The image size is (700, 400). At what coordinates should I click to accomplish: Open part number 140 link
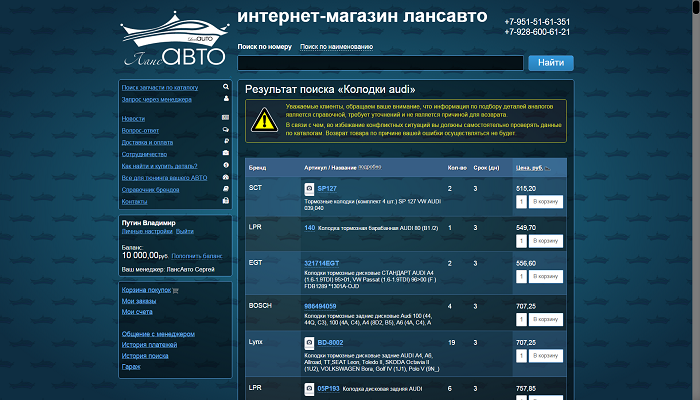click(310, 228)
